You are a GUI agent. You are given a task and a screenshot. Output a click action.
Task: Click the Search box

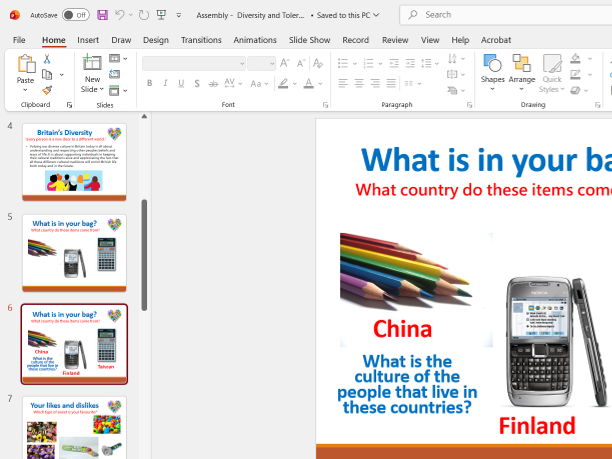coord(506,15)
